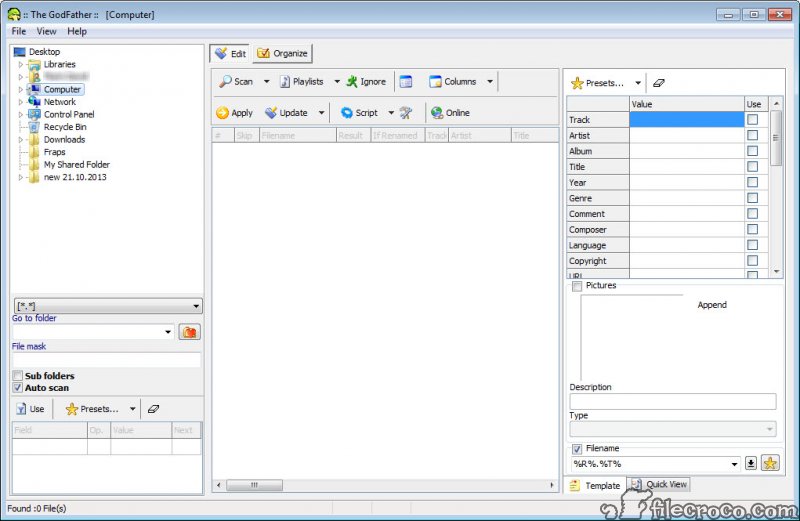Open the File menu
Image resolution: width=800 pixels, height=521 pixels.
click(x=19, y=31)
